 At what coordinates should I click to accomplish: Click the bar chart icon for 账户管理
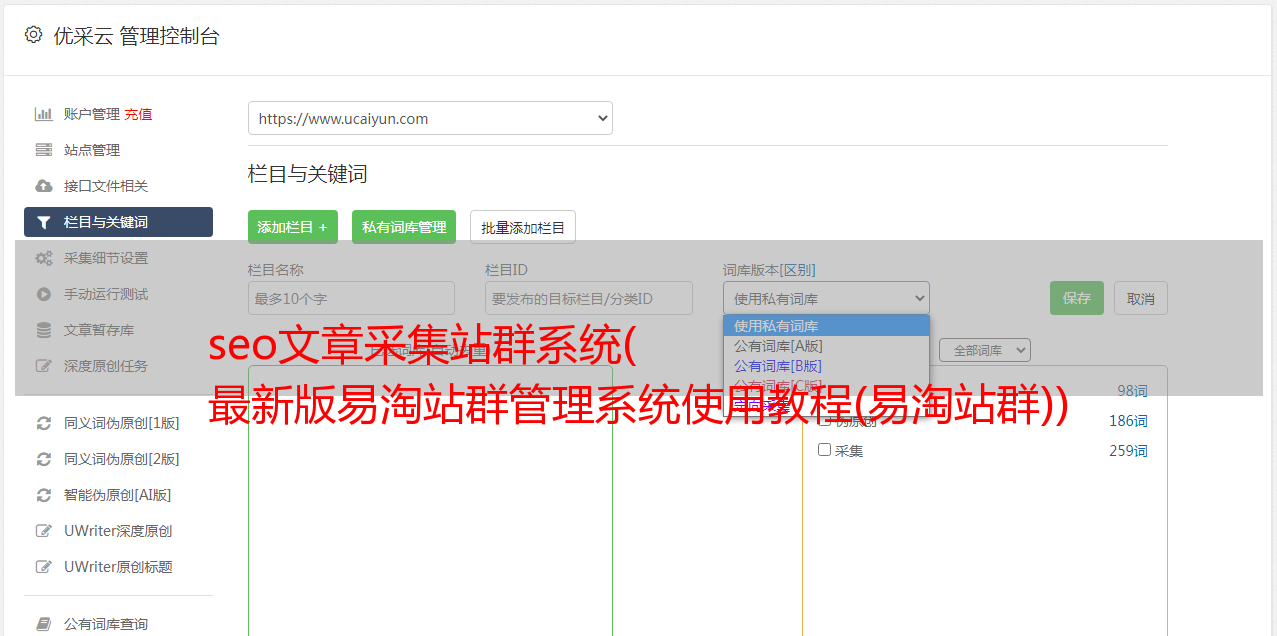[44, 114]
